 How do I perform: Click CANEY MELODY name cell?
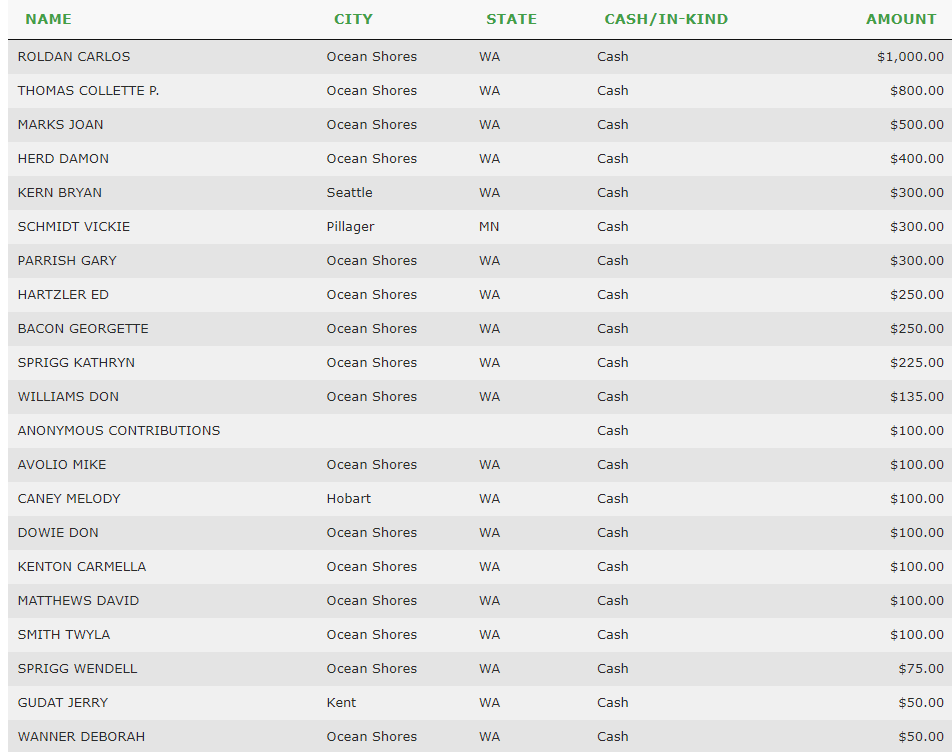pyautogui.click(x=69, y=499)
